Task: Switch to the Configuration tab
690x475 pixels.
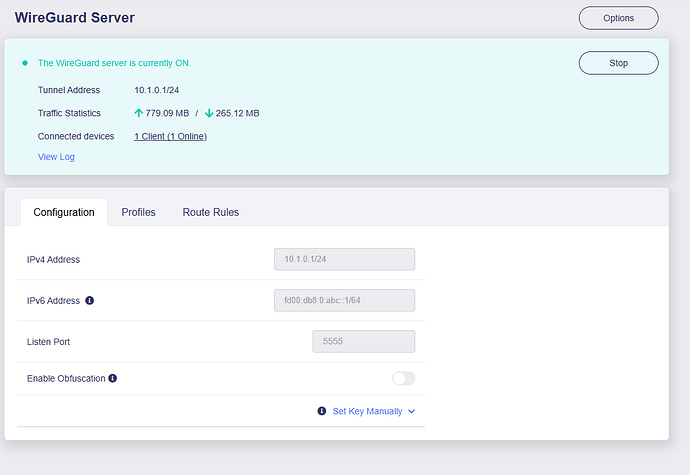Action: (x=64, y=212)
